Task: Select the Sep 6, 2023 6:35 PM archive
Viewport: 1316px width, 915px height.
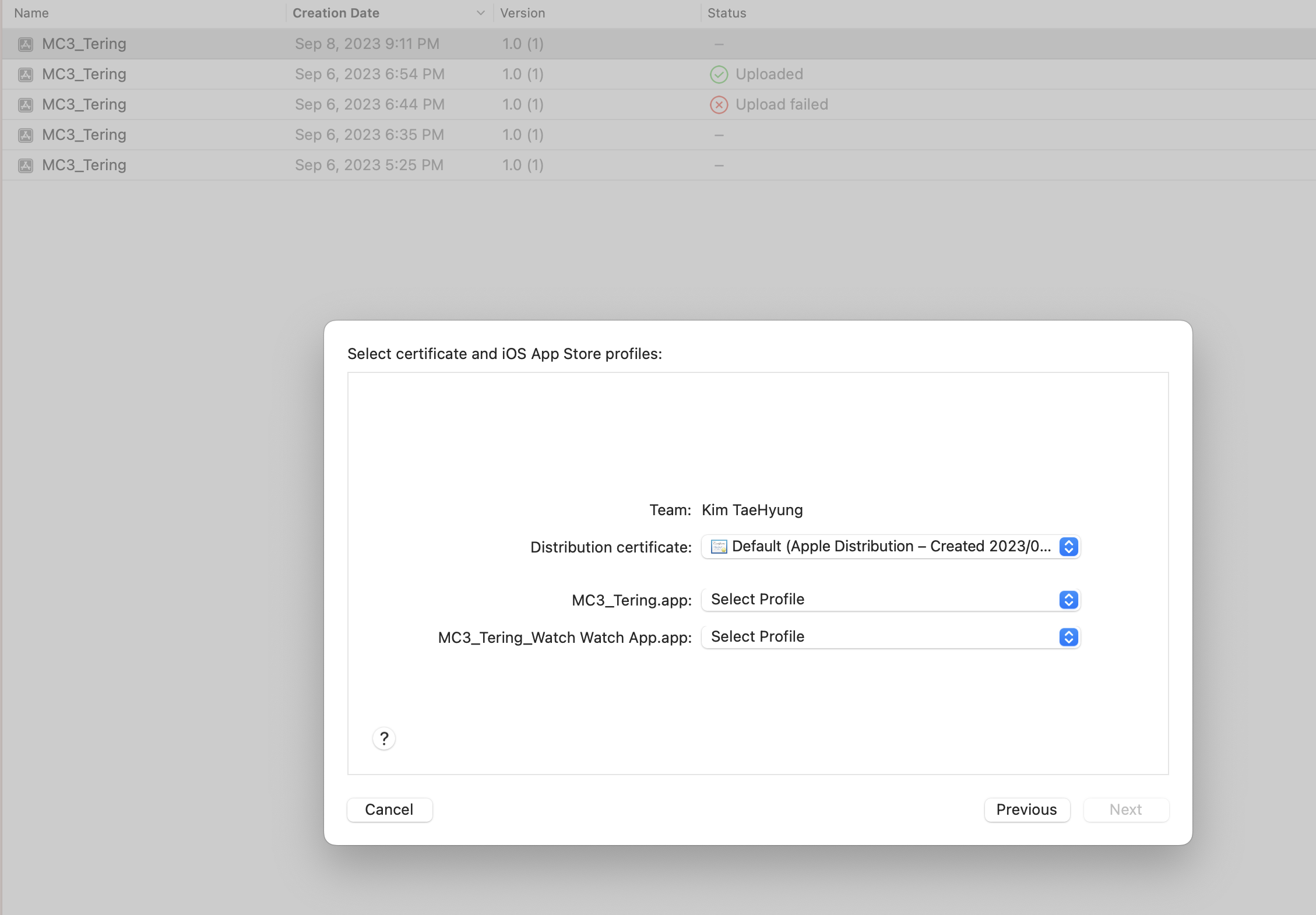Action: pyautogui.click(x=369, y=135)
